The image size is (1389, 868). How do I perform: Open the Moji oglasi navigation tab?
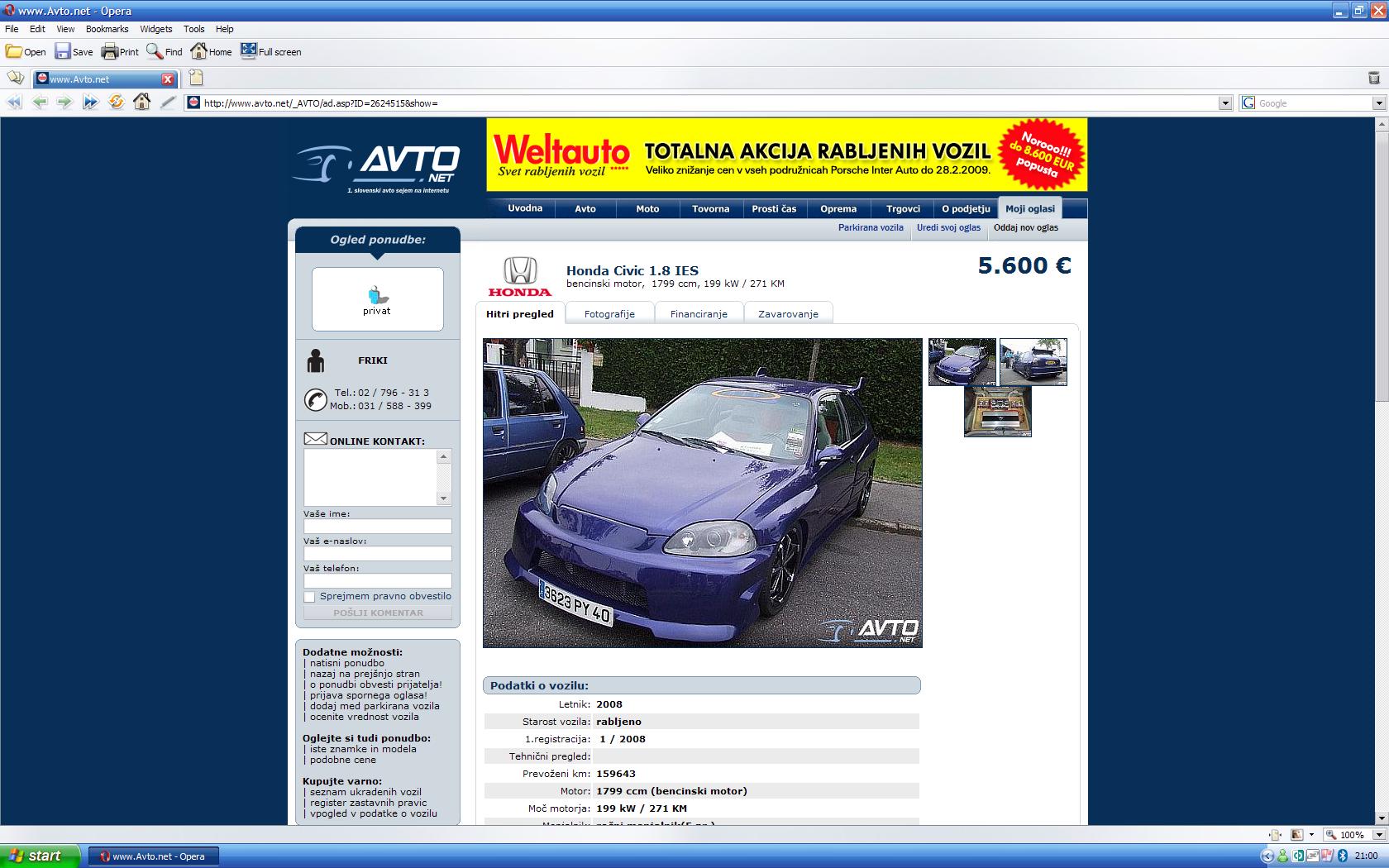coord(1030,209)
